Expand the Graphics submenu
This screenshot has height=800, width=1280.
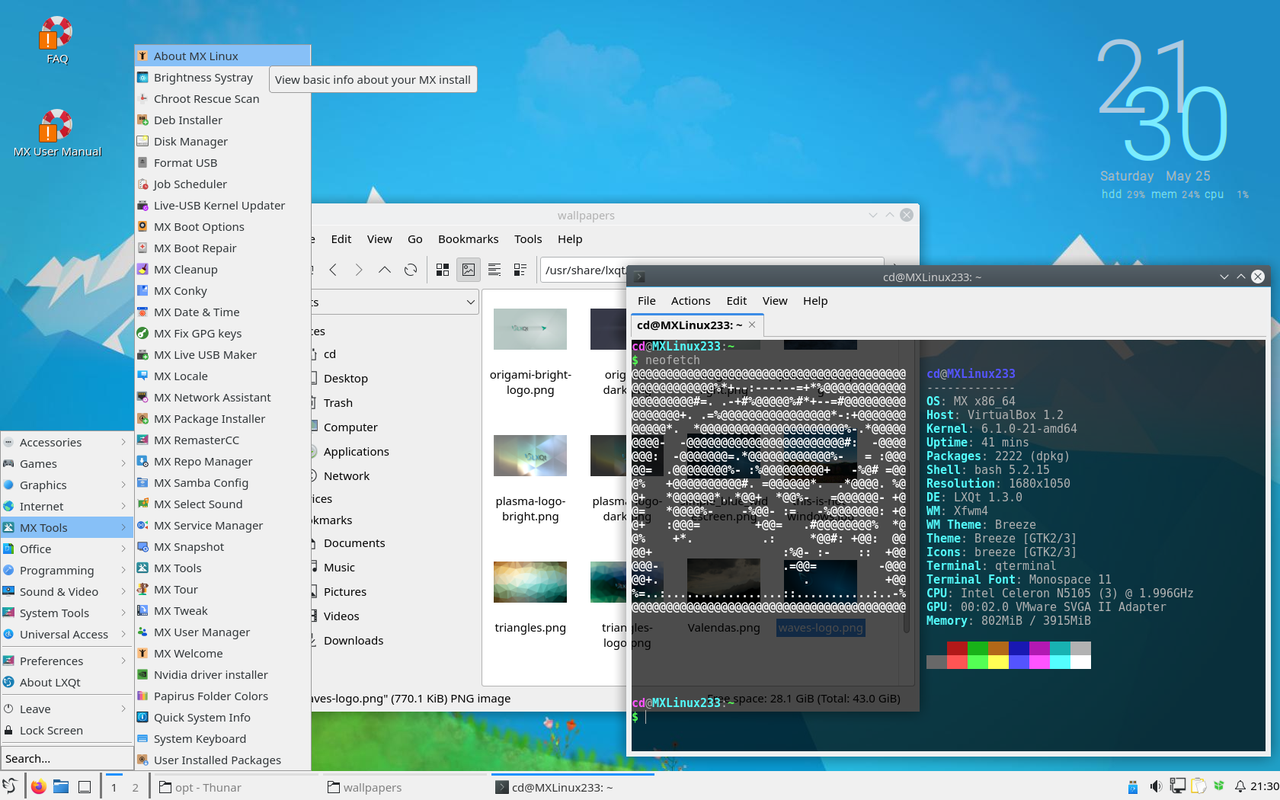click(66, 485)
